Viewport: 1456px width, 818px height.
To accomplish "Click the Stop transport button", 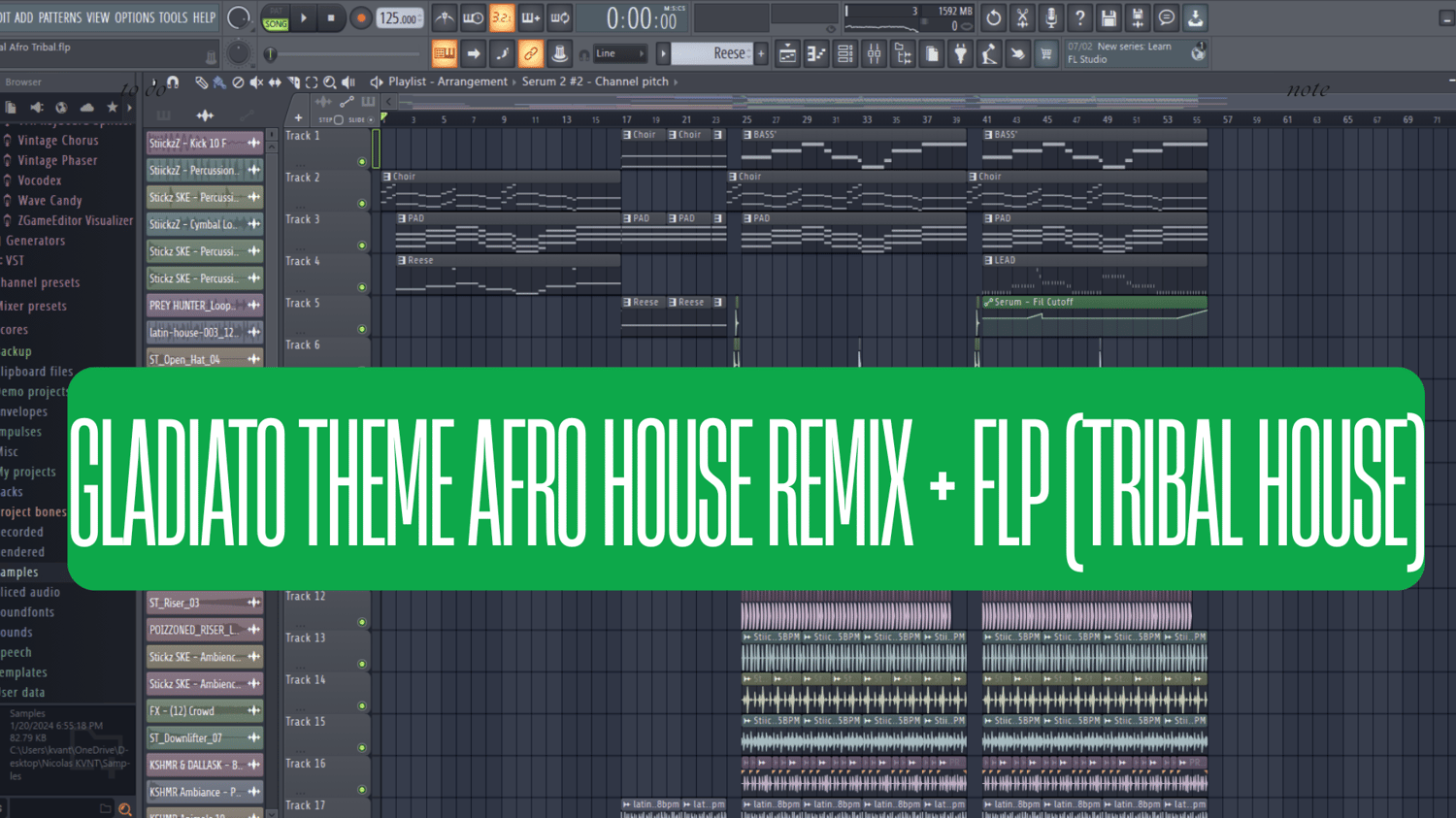I will [x=331, y=17].
